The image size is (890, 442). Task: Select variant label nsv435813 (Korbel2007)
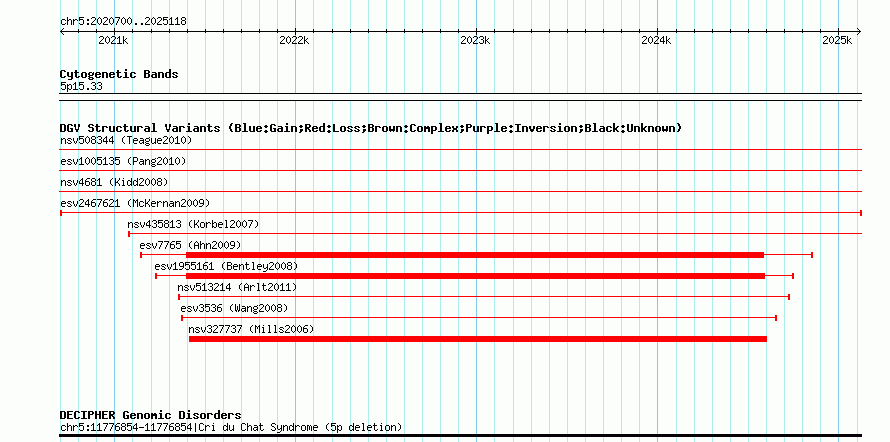coord(193,224)
